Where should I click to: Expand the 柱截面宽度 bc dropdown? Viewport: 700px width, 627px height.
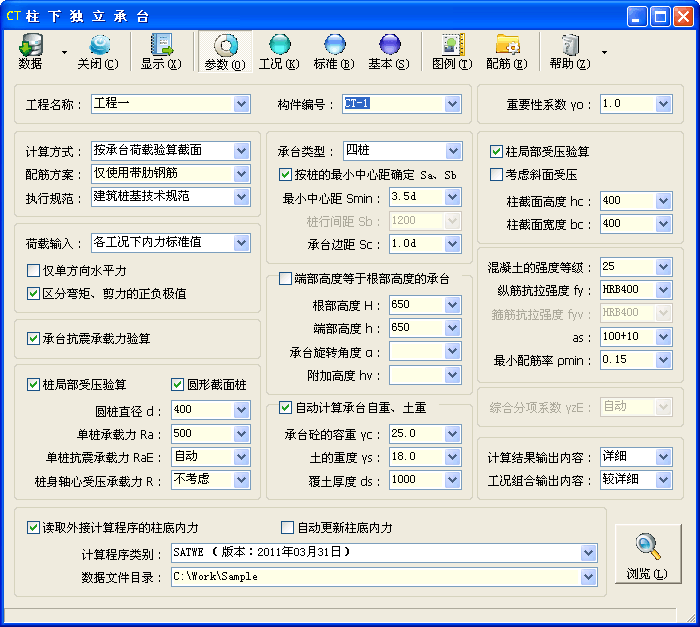point(663,224)
